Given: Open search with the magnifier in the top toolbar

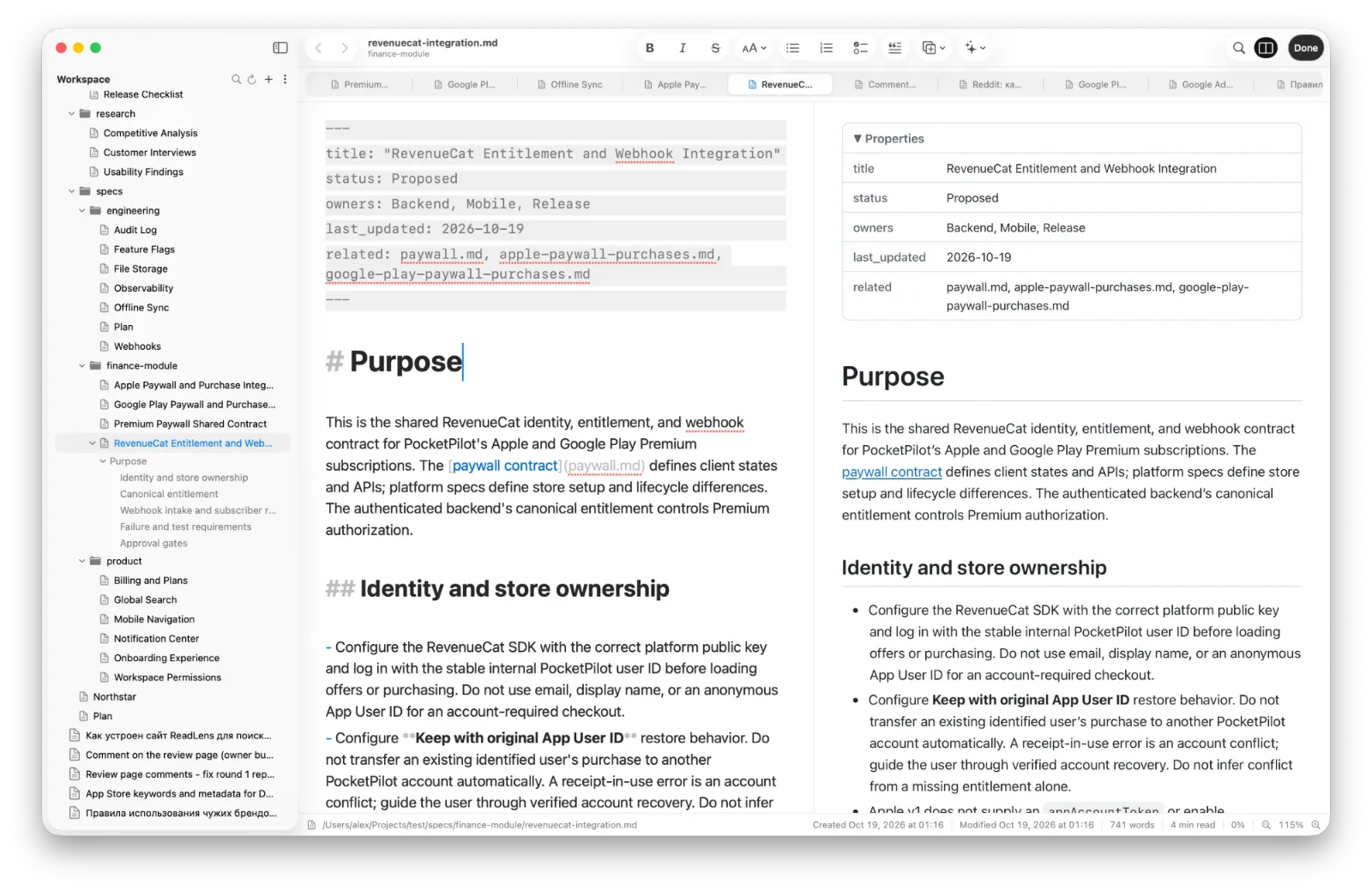Looking at the screenshot, I should [1239, 48].
